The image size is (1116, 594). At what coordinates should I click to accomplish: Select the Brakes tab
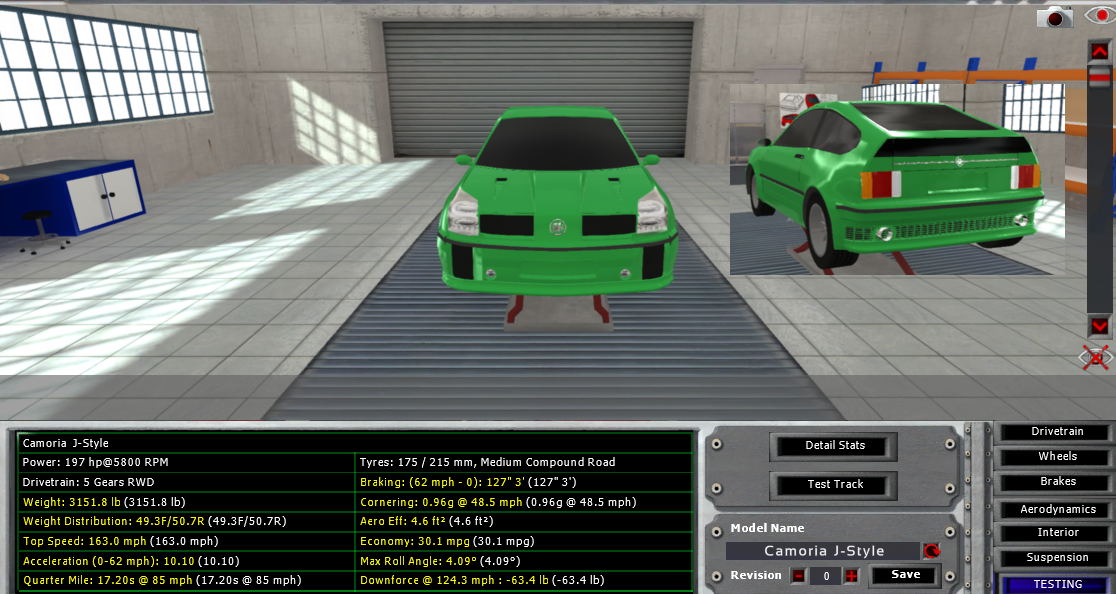[1057, 482]
